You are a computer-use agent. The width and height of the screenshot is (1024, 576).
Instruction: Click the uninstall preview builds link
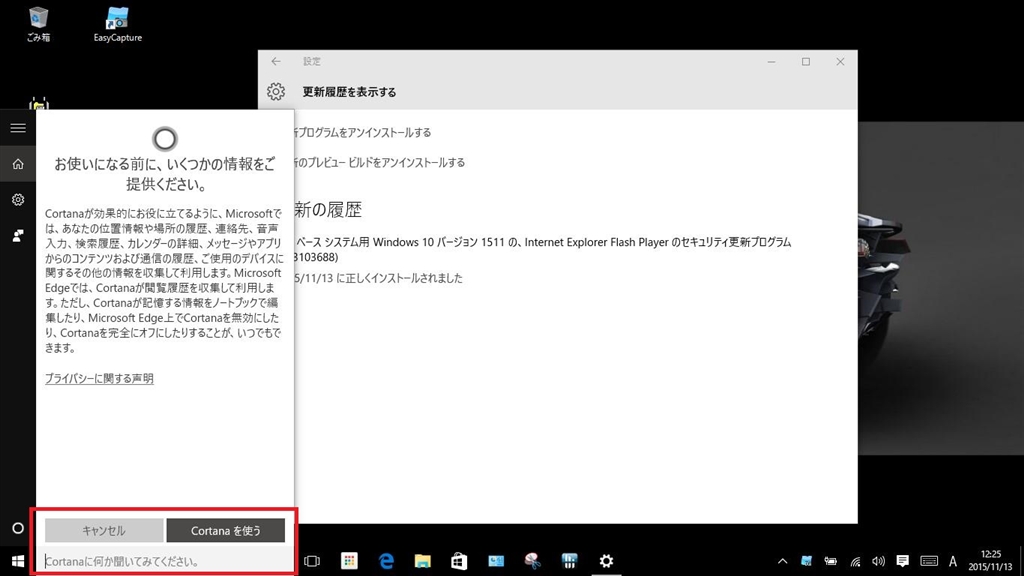click(x=379, y=163)
